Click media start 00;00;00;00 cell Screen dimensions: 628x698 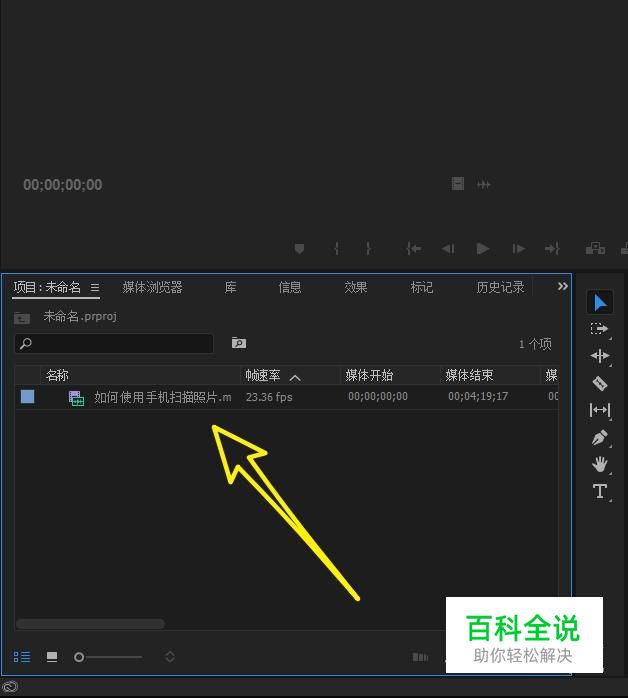click(378, 396)
